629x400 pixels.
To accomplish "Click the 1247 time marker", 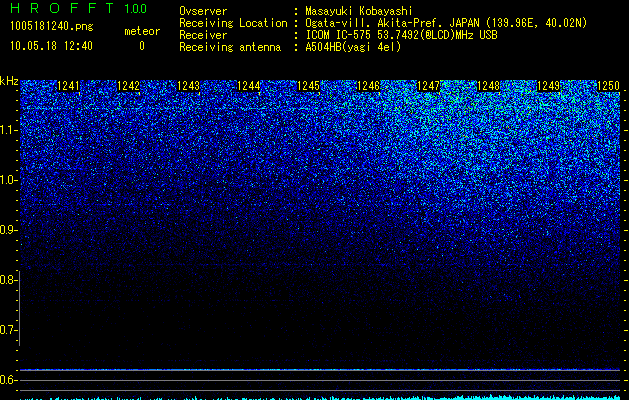I will pyautogui.click(x=428, y=86).
